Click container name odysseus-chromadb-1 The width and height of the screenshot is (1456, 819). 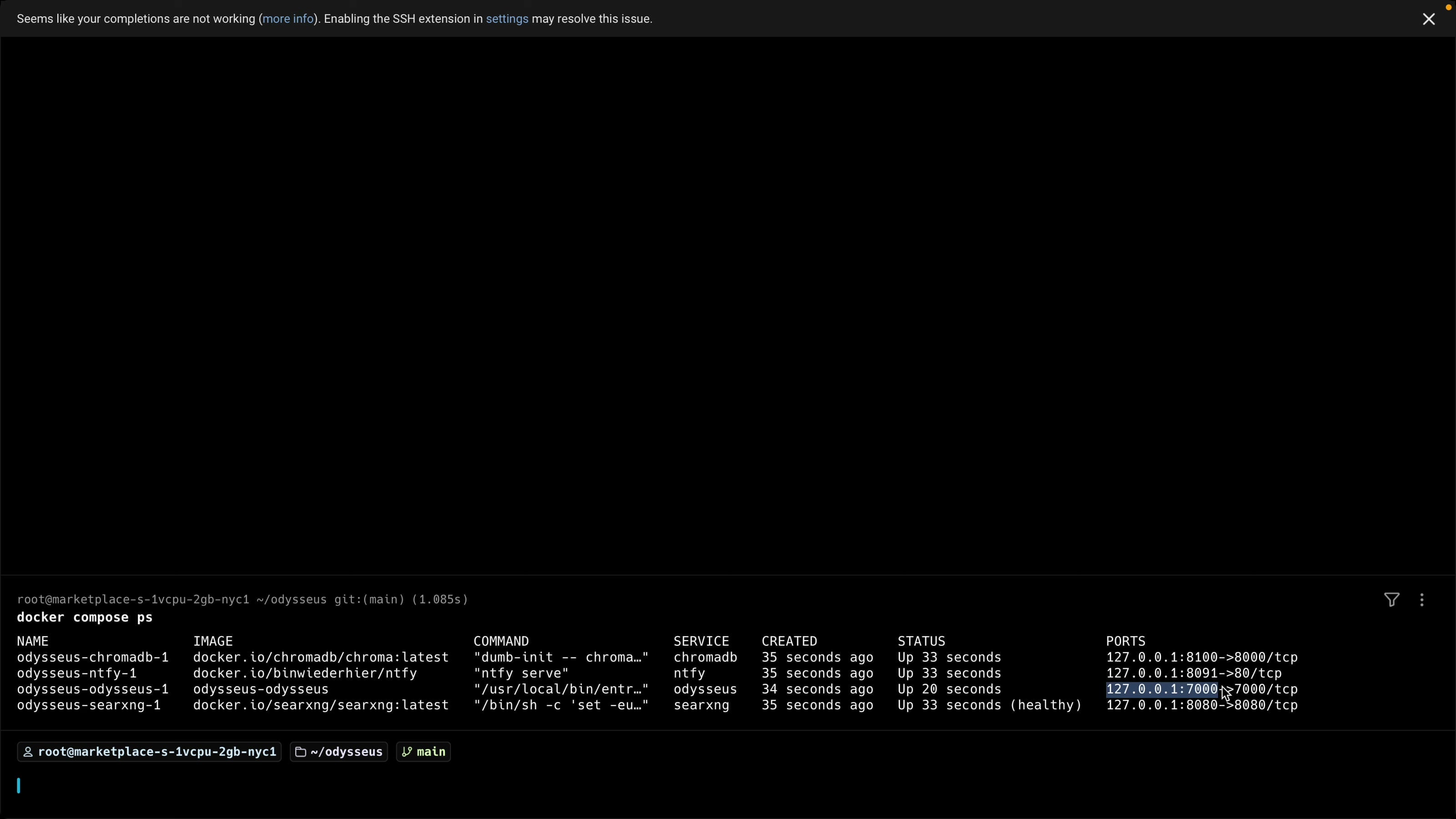pyautogui.click(x=93, y=657)
